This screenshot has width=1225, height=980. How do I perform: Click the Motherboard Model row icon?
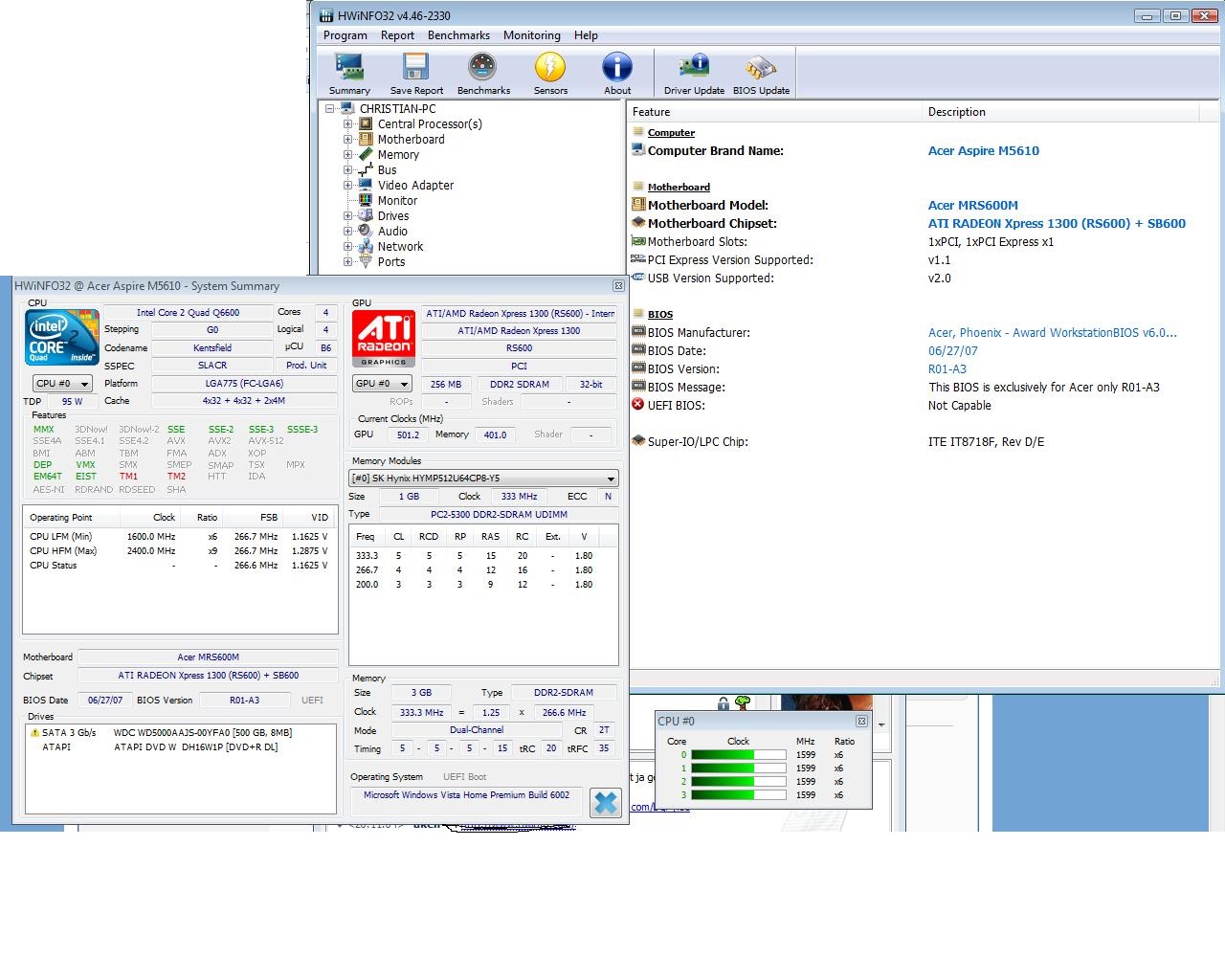(x=638, y=204)
